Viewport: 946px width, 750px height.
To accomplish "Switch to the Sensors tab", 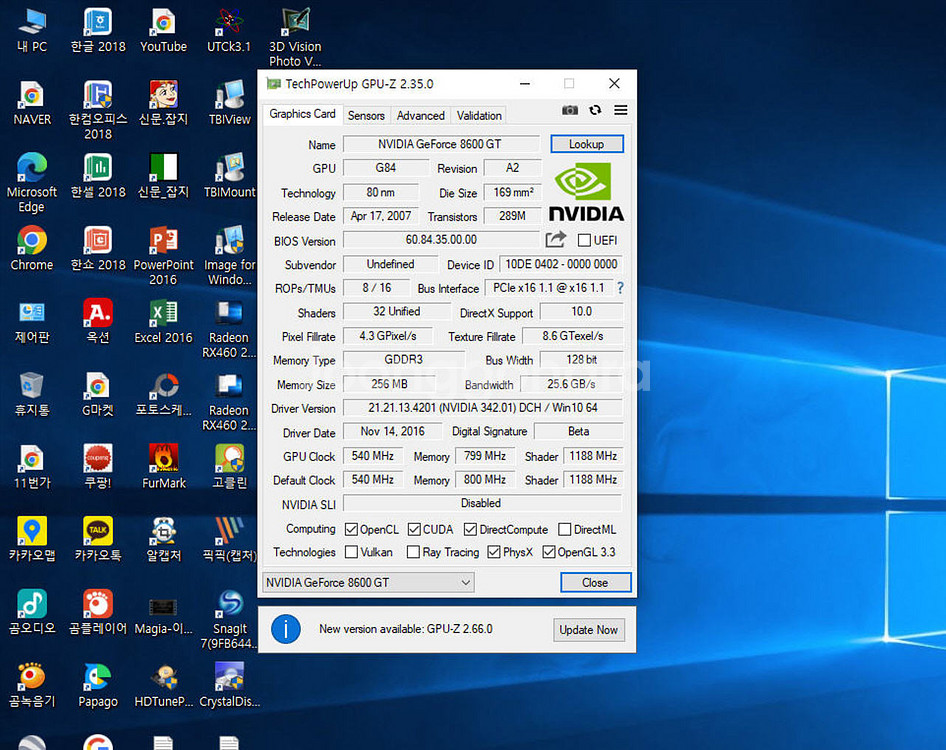I will tap(366, 115).
